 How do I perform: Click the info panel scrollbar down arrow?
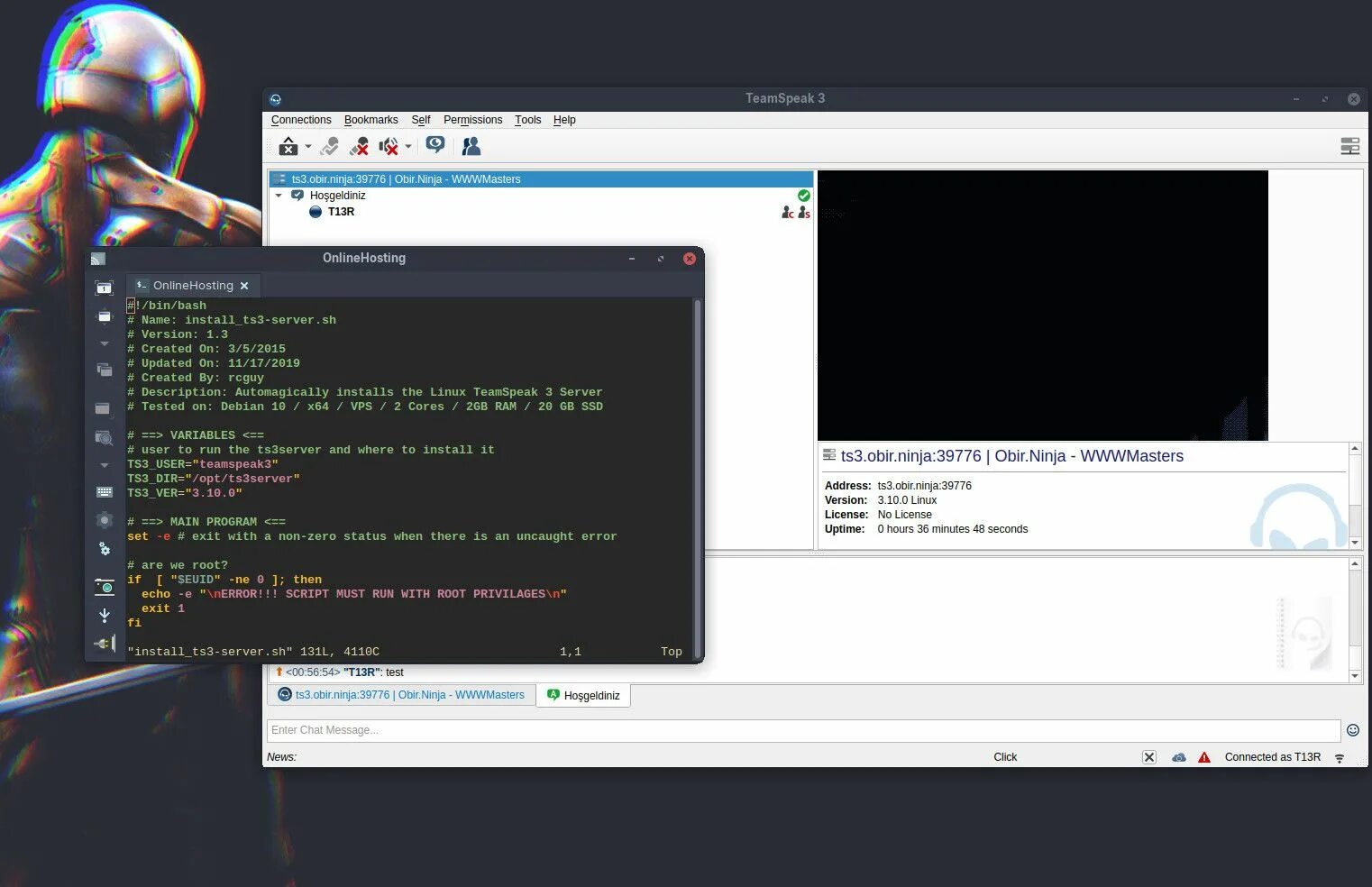pos(1355,543)
